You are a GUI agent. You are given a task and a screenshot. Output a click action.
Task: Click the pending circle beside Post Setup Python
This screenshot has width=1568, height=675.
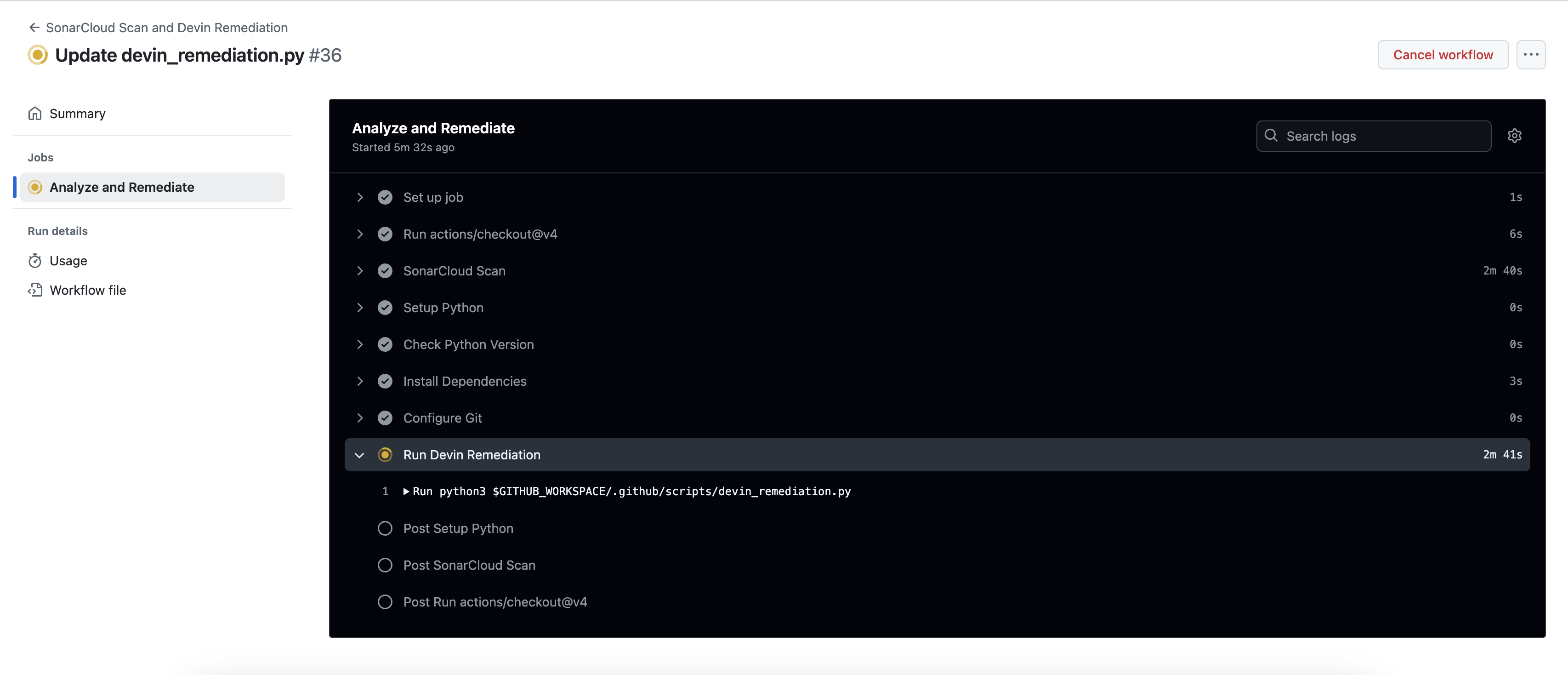click(385, 528)
